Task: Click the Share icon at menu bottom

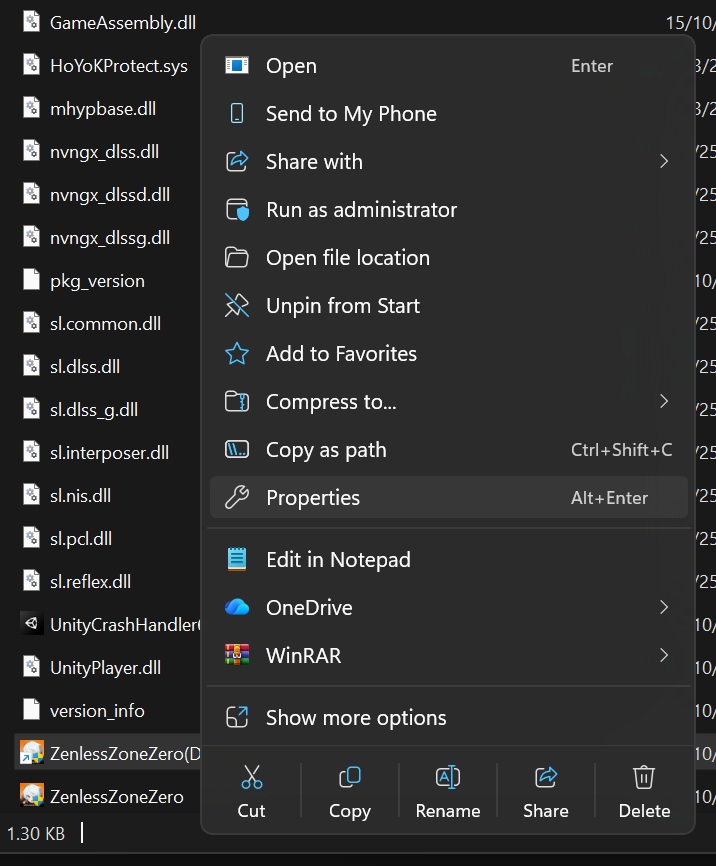Action: [545, 777]
